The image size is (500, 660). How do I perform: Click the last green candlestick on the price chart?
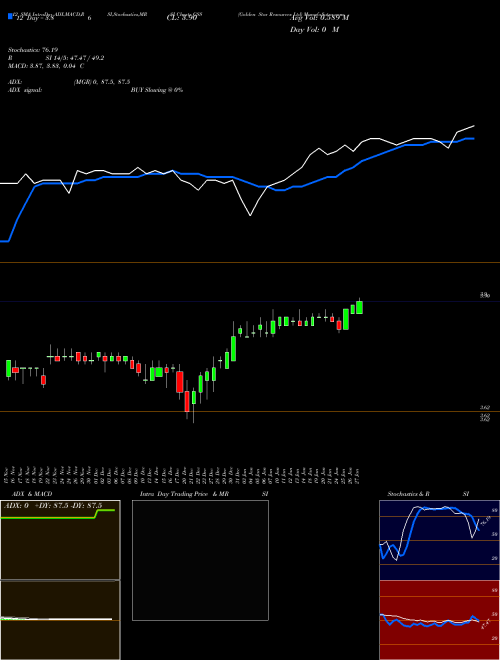[x=359, y=307]
